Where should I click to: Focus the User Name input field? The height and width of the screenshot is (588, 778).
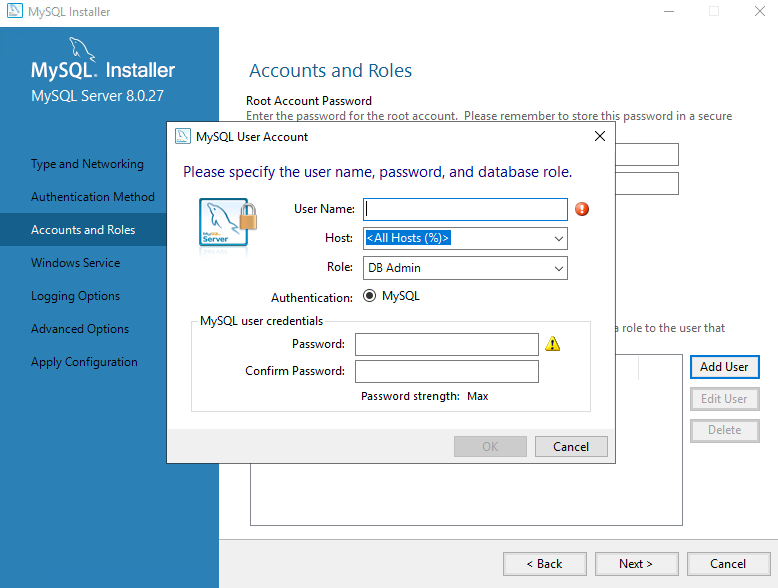coord(465,209)
